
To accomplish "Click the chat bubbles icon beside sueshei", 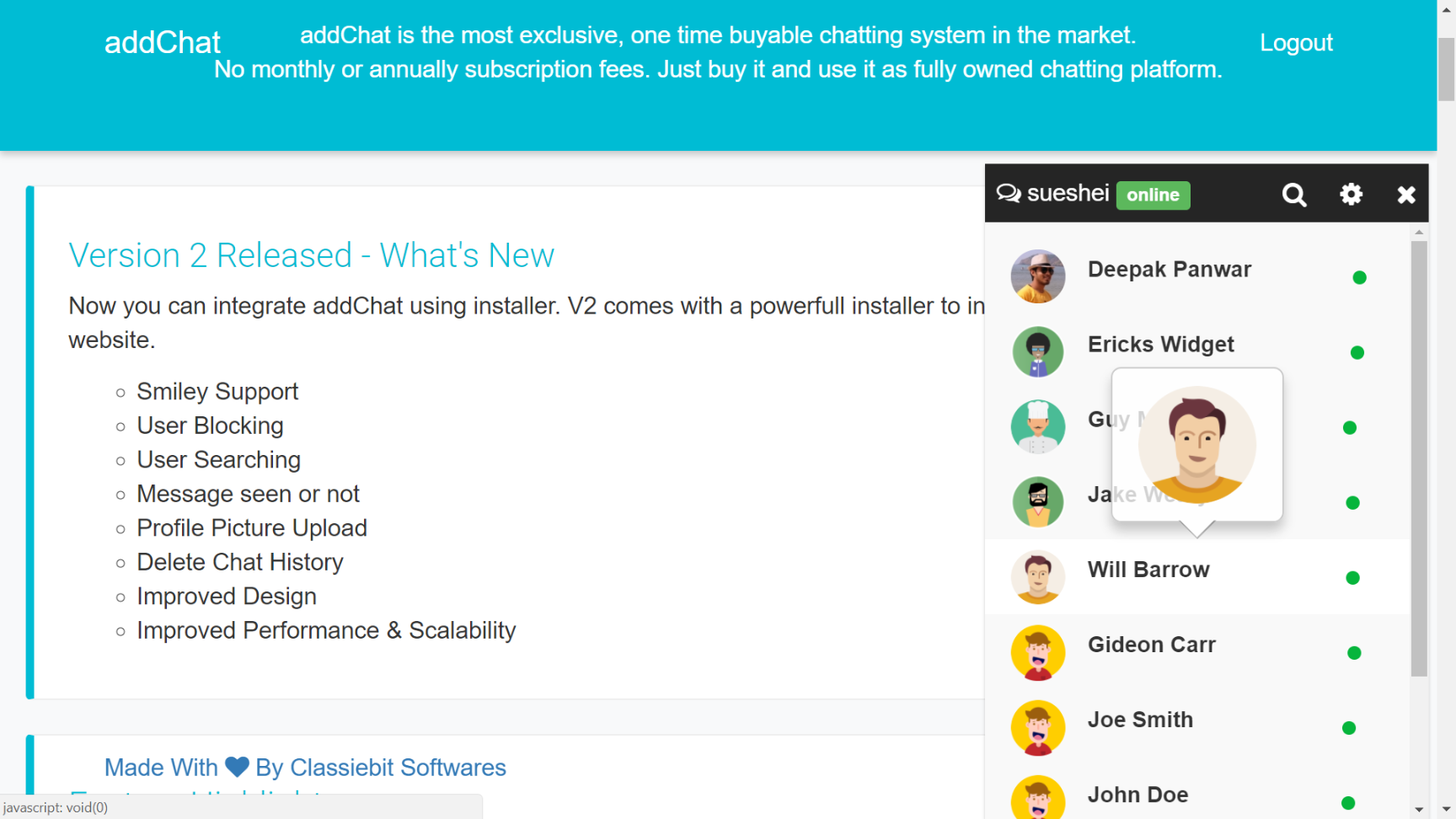I will [1009, 194].
